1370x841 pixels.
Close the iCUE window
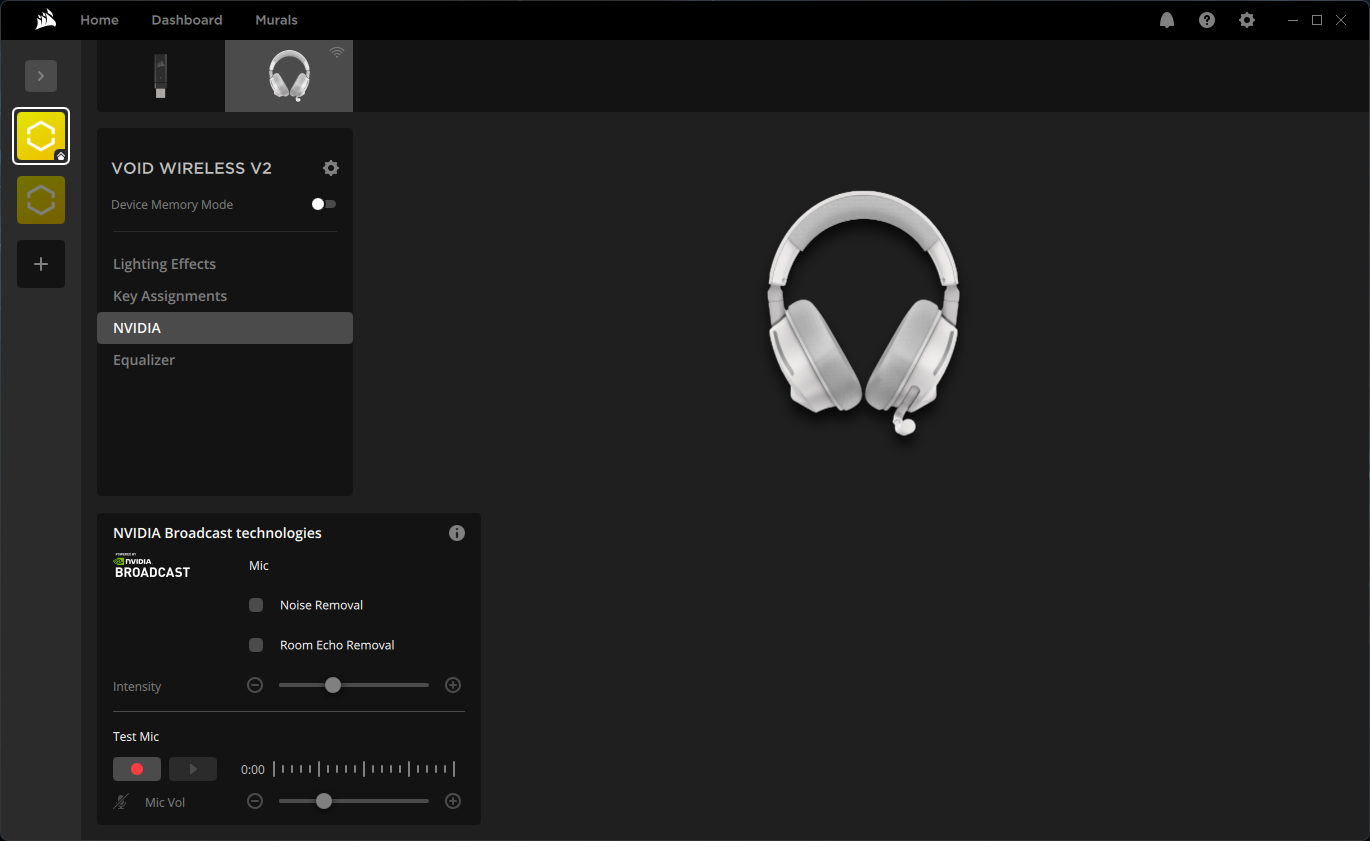[x=1341, y=20]
